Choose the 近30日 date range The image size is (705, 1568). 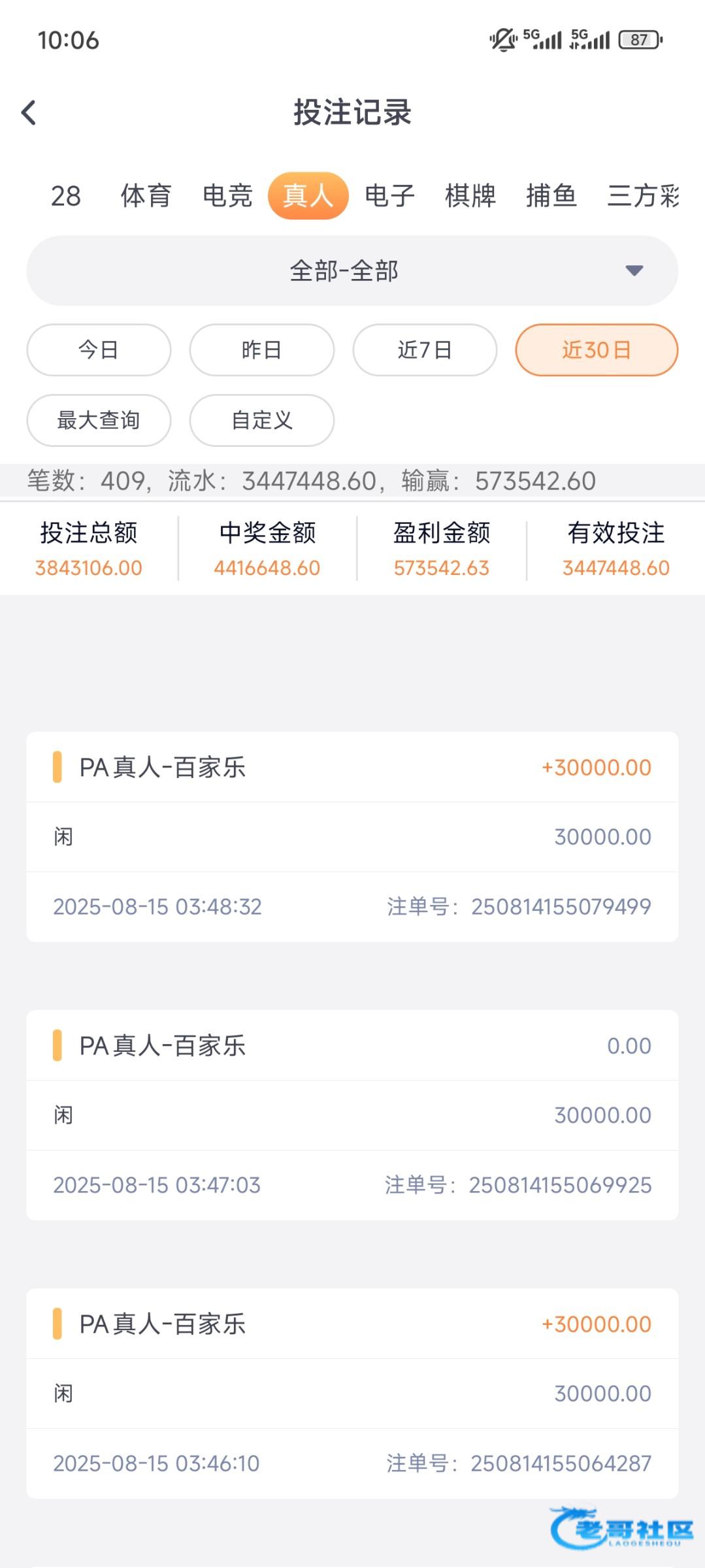click(596, 350)
